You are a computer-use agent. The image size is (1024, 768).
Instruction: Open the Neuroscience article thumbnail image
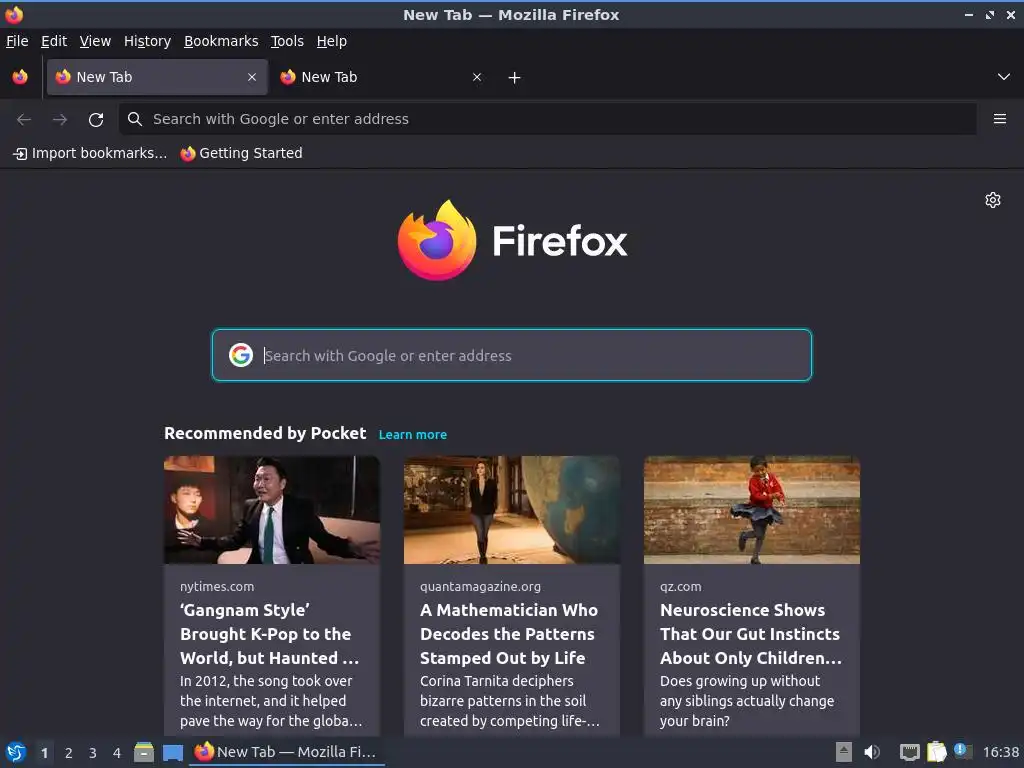coord(752,509)
